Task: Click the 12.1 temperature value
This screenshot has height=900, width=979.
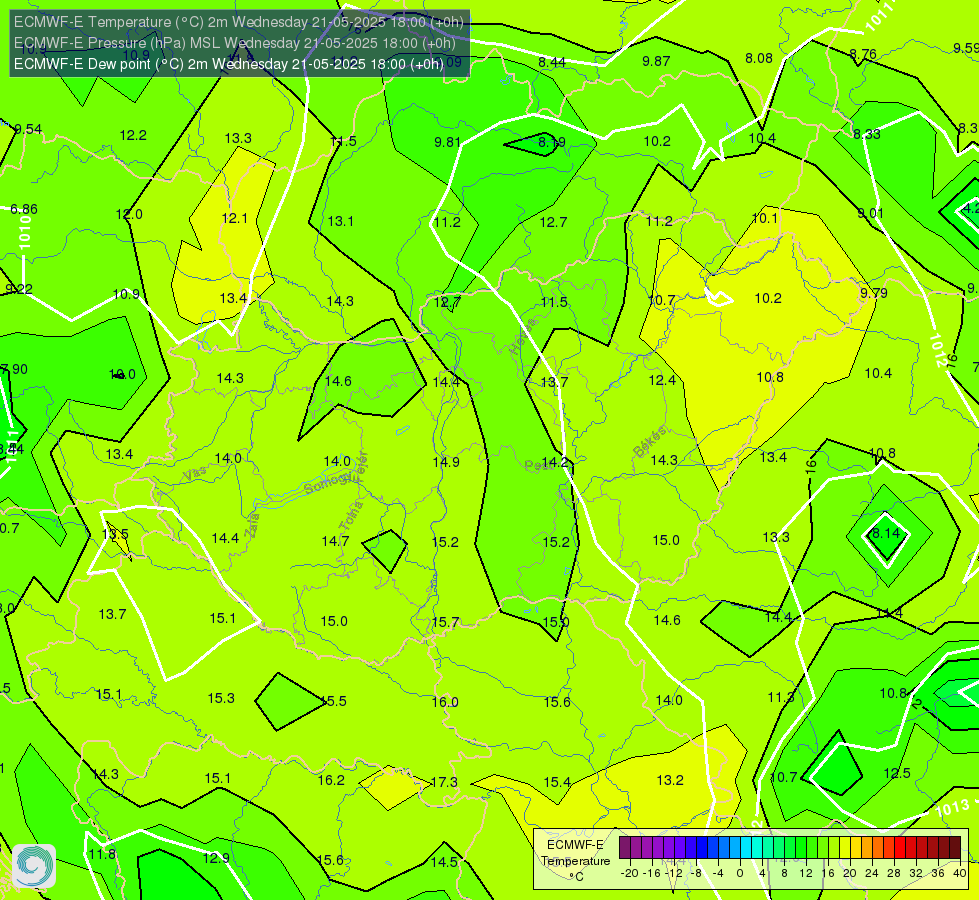Action: [x=234, y=218]
